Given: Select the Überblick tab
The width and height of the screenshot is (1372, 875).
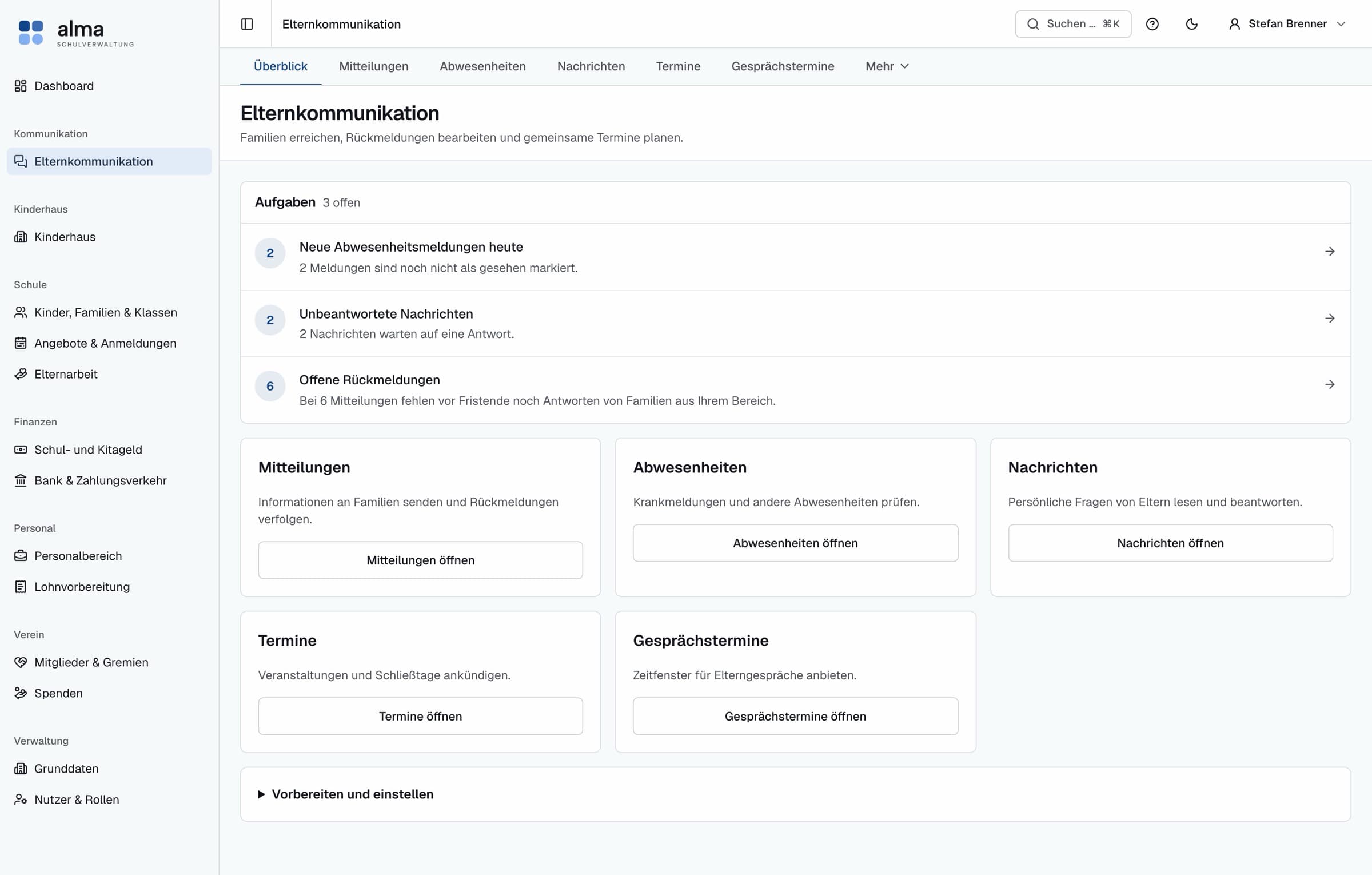Looking at the screenshot, I should pos(281,66).
